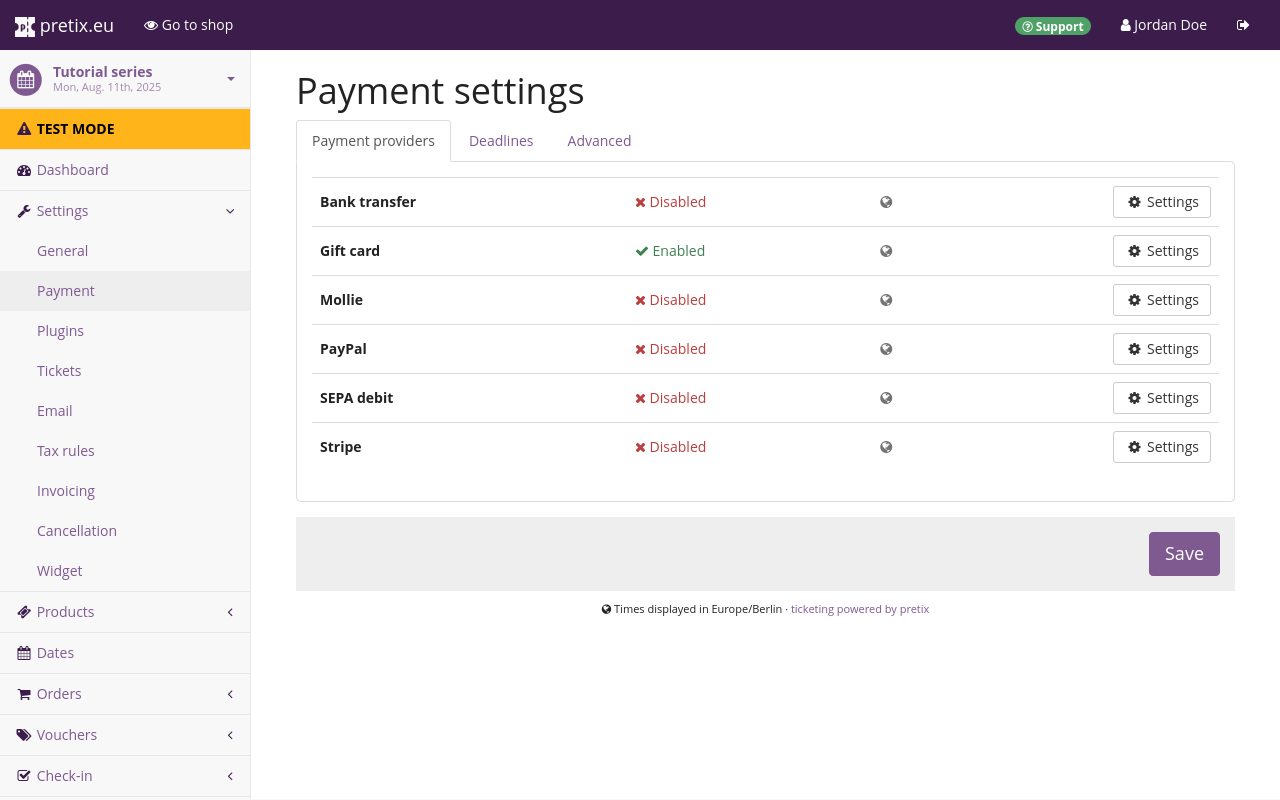
Task: Click the Vouchers tags icon
Action: tap(24, 735)
